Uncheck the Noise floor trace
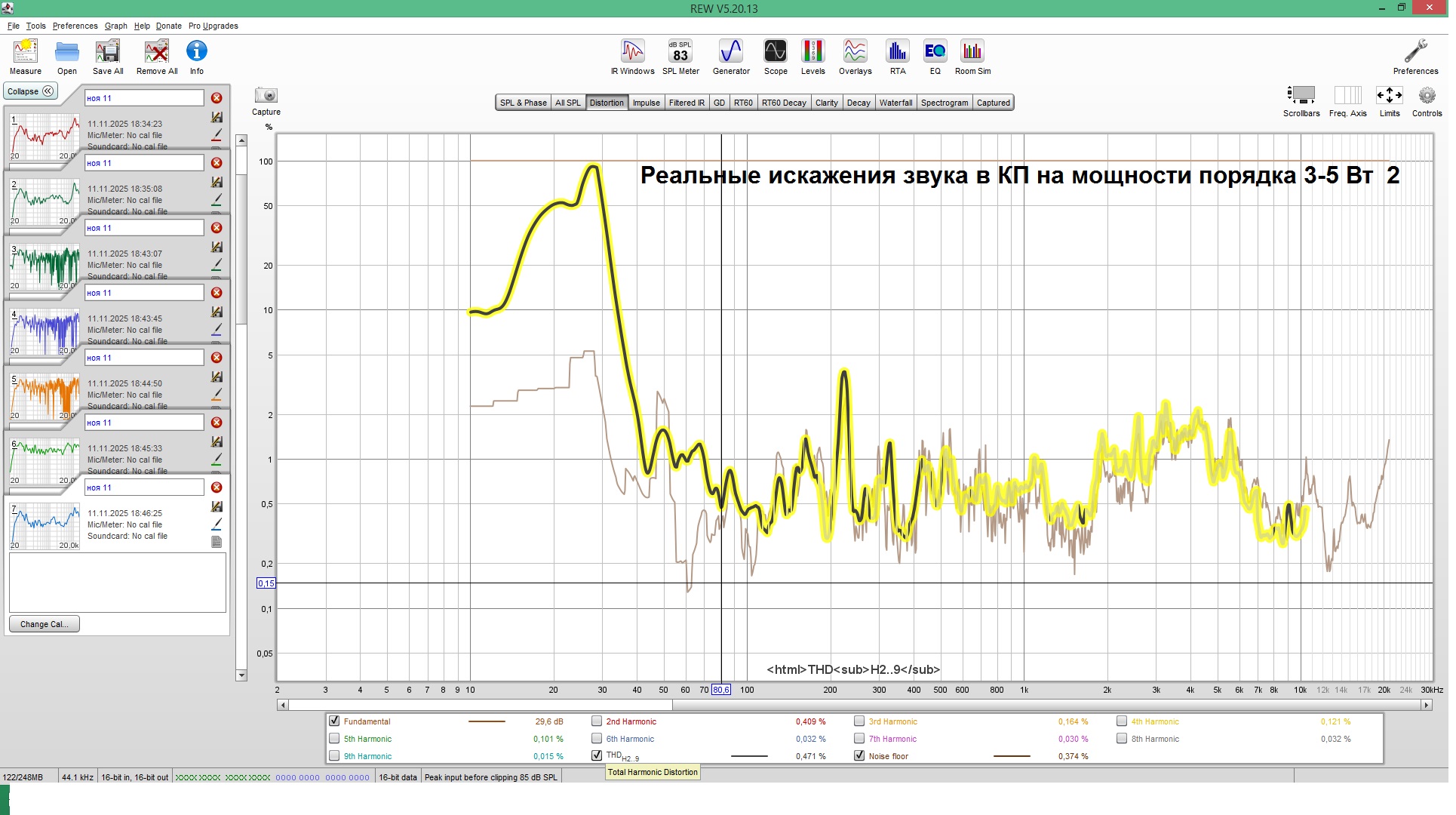The width and height of the screenshot is (1456, 815). [x=859, y=756]
